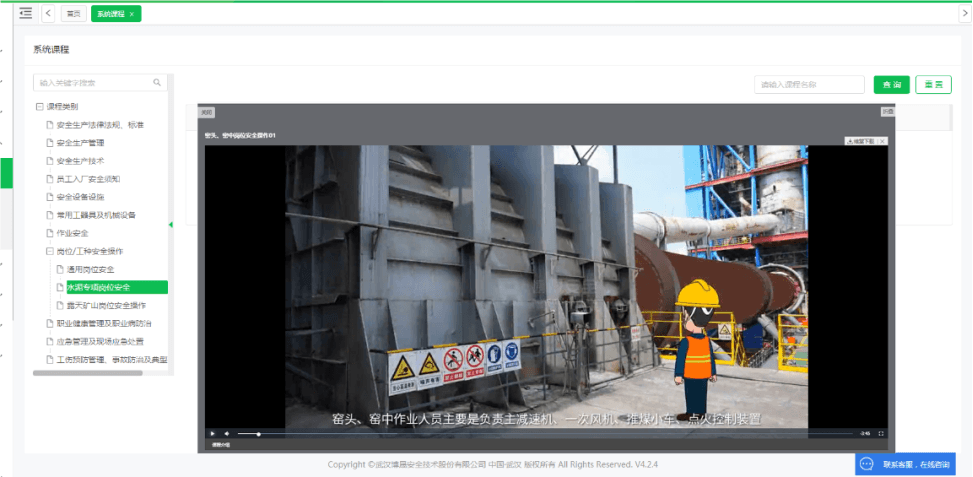Viewport: 973px width, 477px height.
Task: Click the right arrow at top-right corner
Action: 964,13
